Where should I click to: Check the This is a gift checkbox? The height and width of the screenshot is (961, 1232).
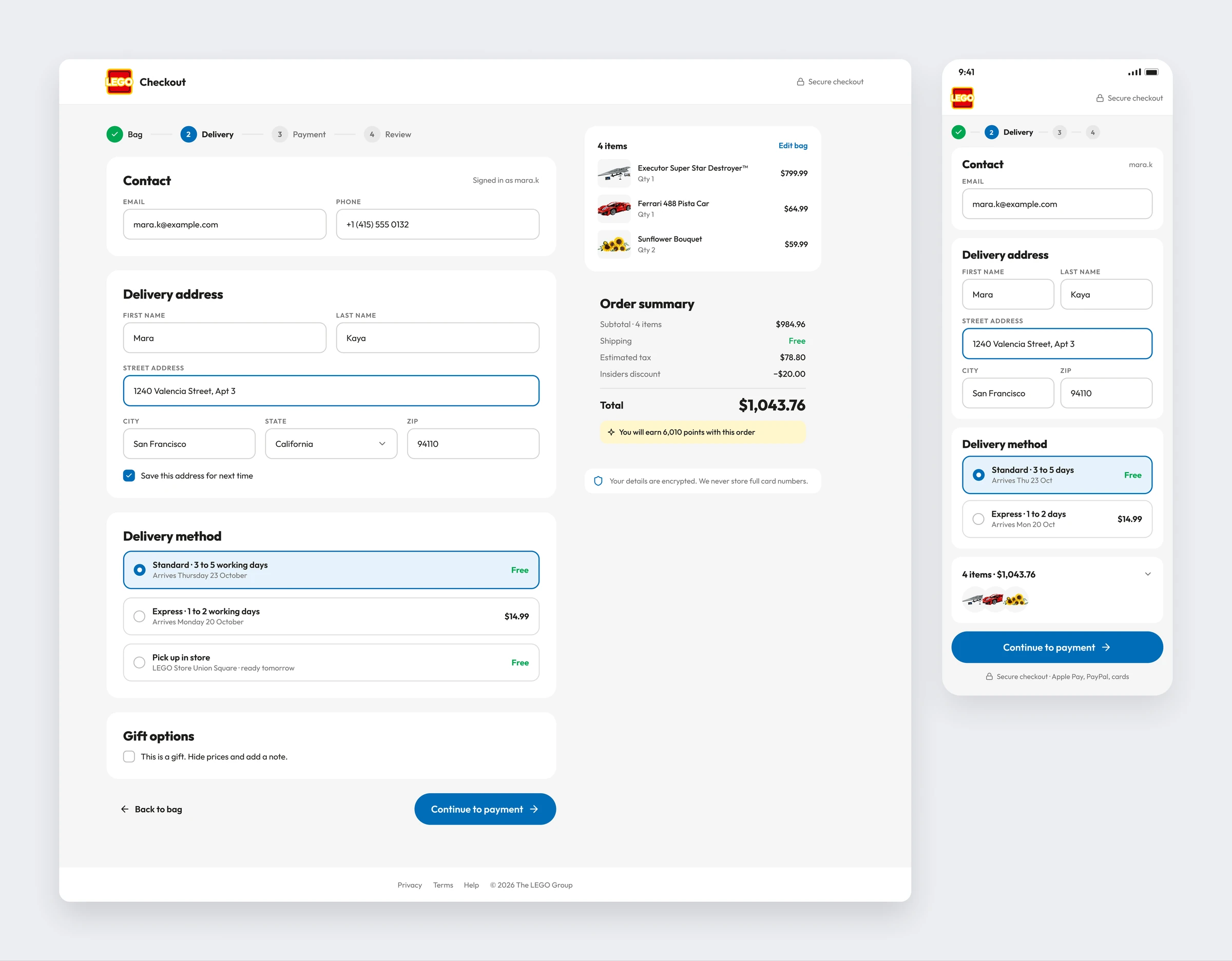129,756
